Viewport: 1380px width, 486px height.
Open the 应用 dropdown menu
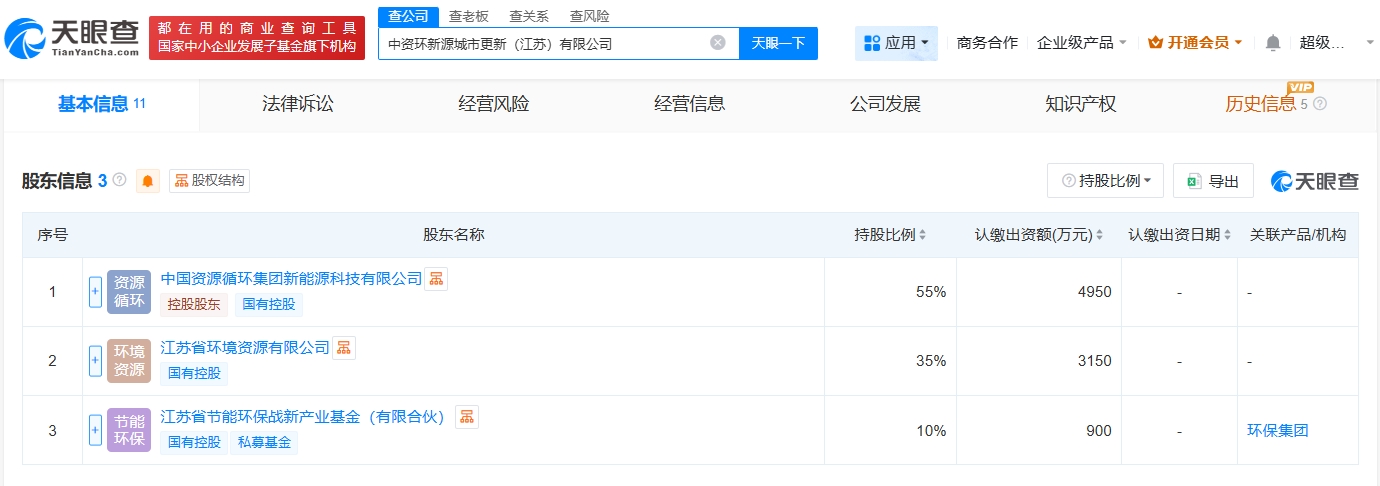click(x=896, y=43)
